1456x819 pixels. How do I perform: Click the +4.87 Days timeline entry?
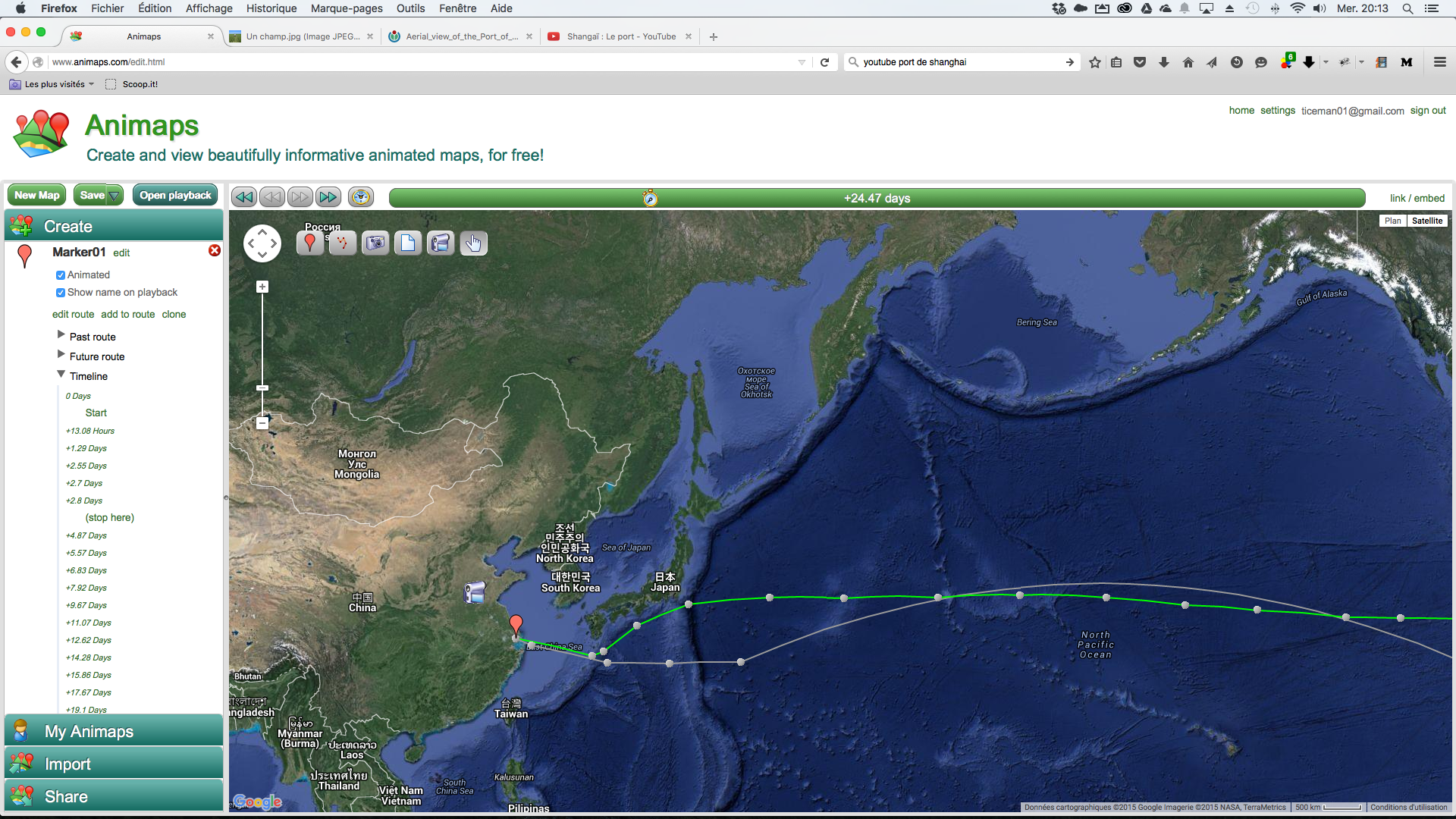click(86, 535)
